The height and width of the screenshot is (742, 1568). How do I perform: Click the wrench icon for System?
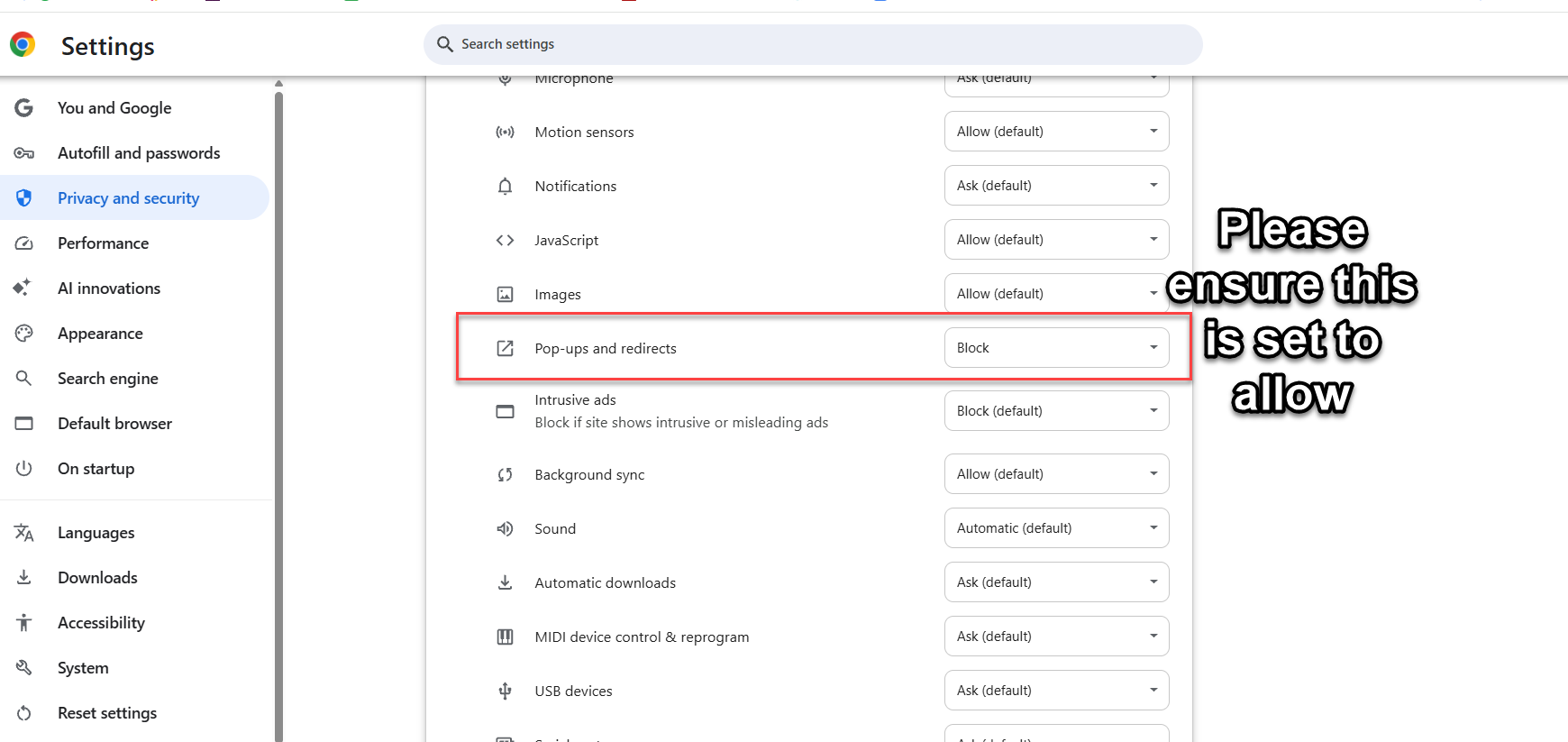pos(24,668)
